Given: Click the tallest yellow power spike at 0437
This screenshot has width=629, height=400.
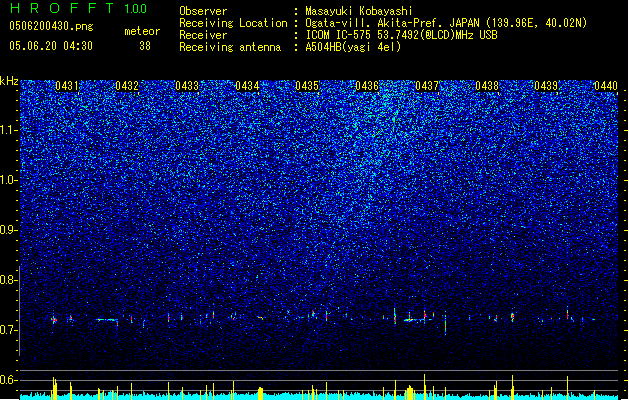Looking at the screenshot, I should [424, 385].
